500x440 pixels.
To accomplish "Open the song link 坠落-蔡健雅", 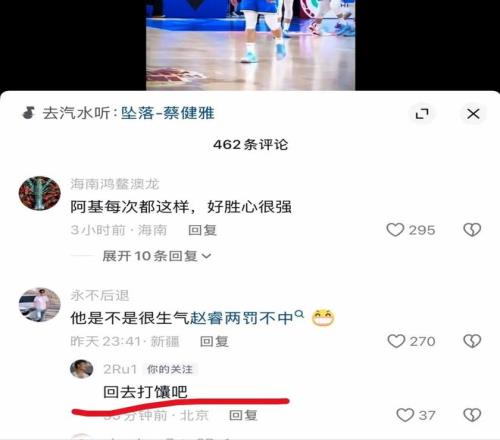I will click(167, 113).
